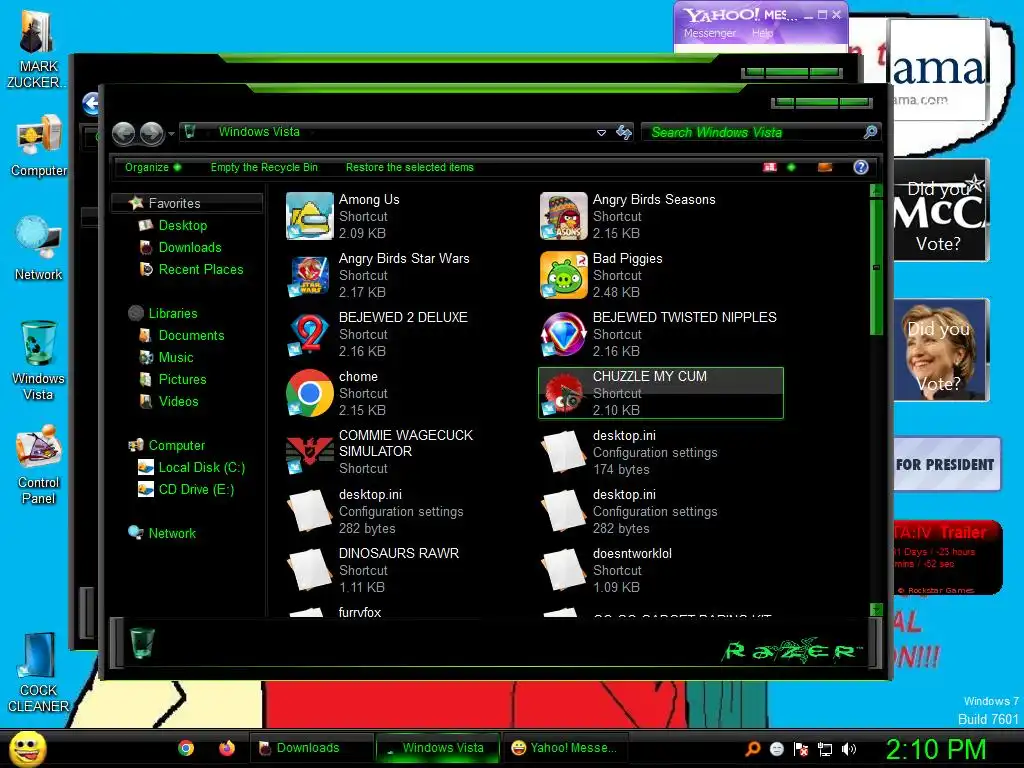Open Messenger menu in Yahoo window
This screenshot has height=768, width=1024.
[709, 33]
